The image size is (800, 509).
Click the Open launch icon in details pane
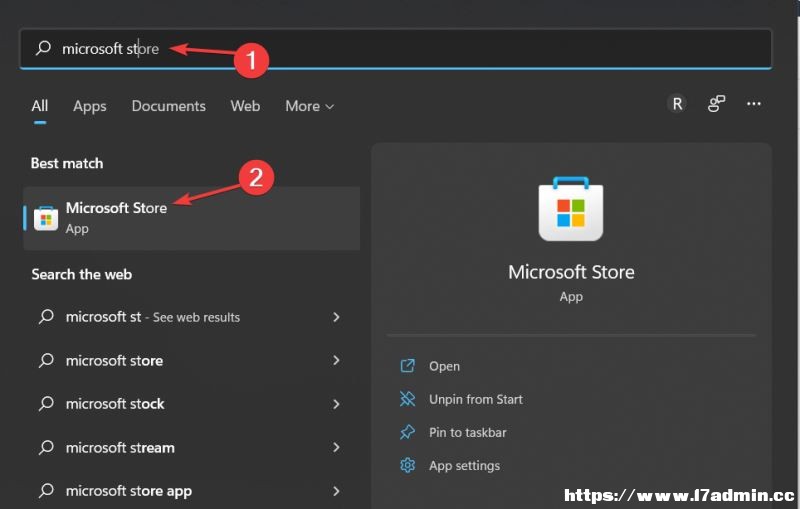(407, 366)
